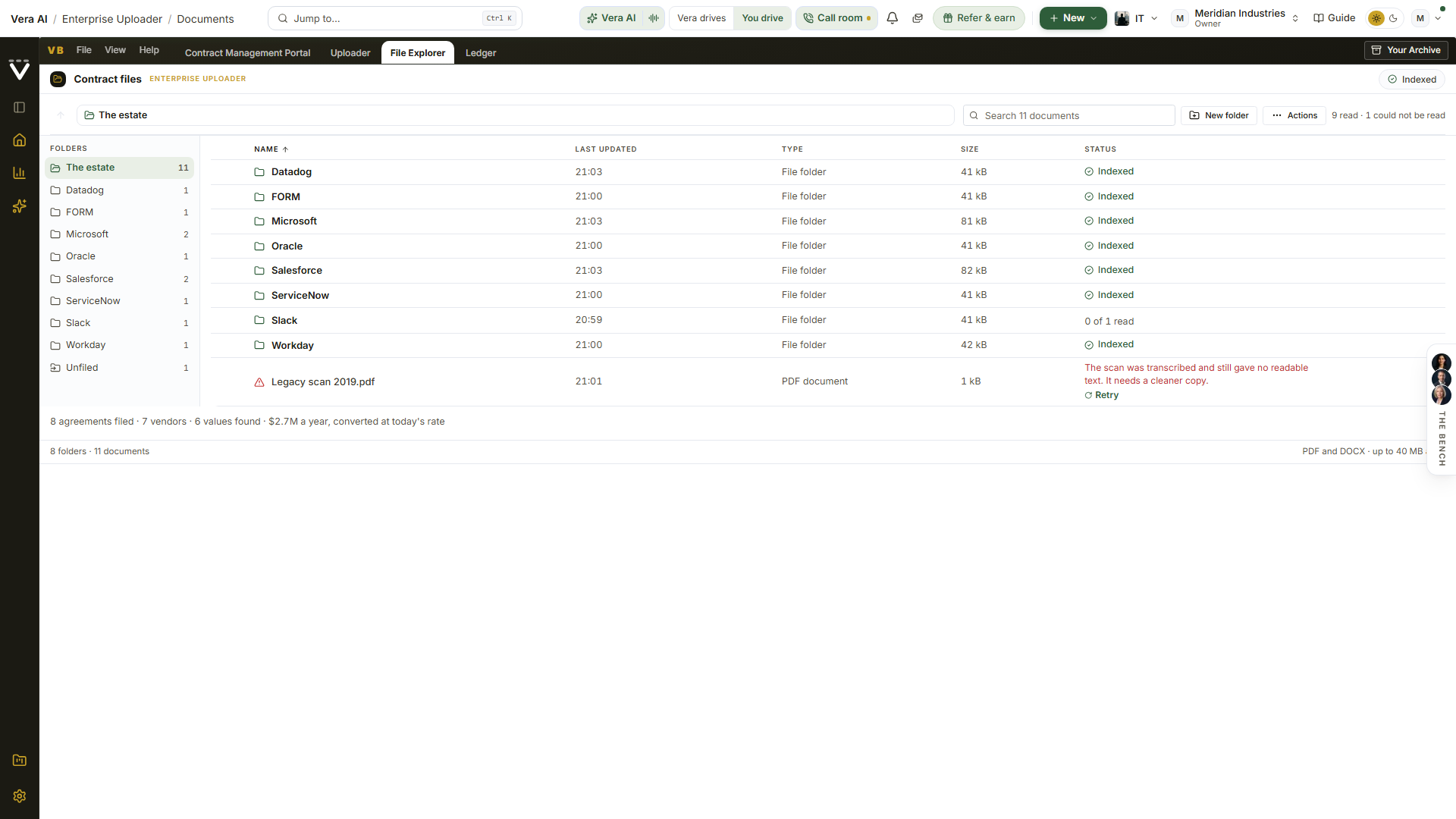Sort by the Name column header

coord(271,149)
